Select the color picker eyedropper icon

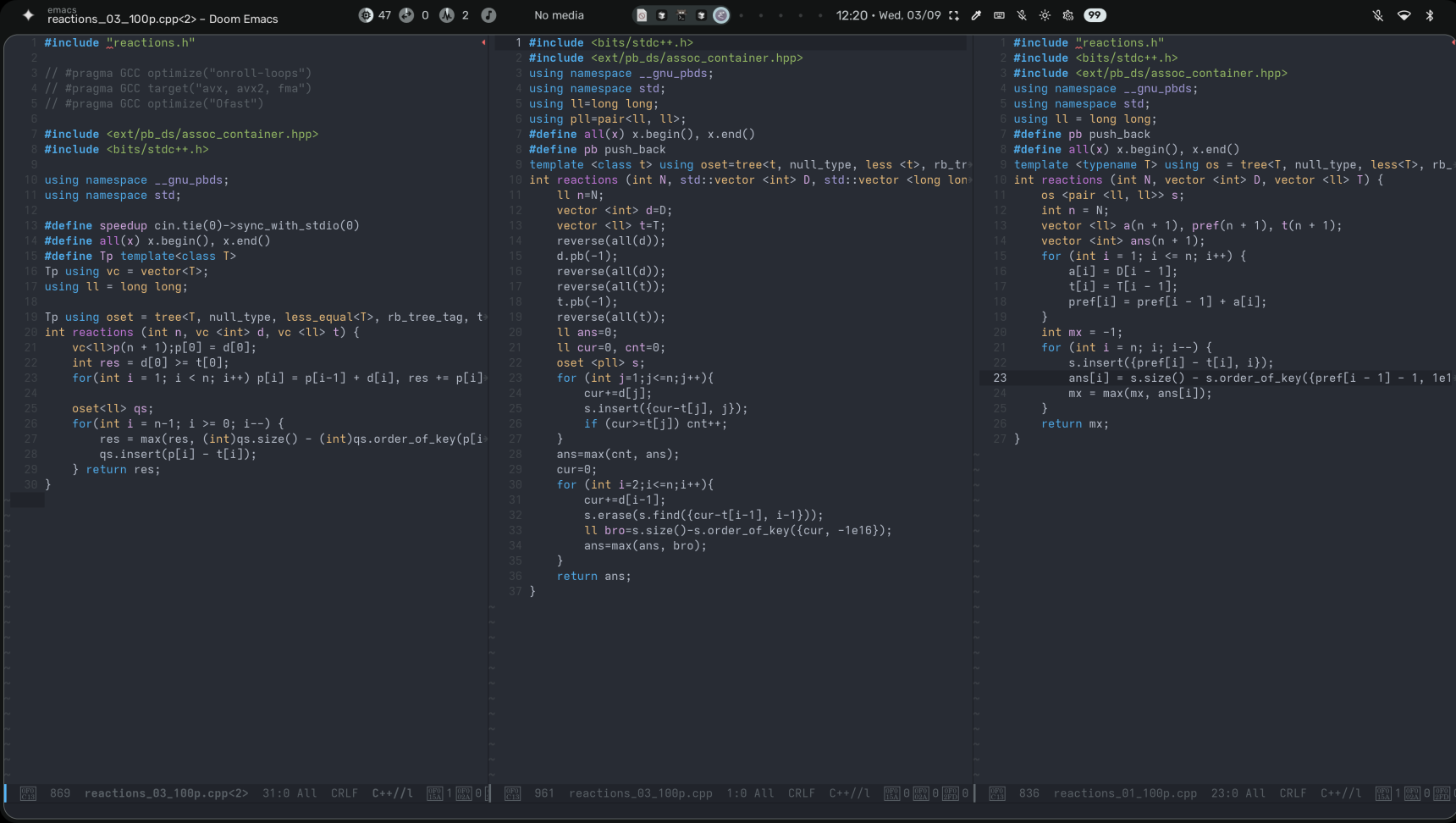coord(976,15)
